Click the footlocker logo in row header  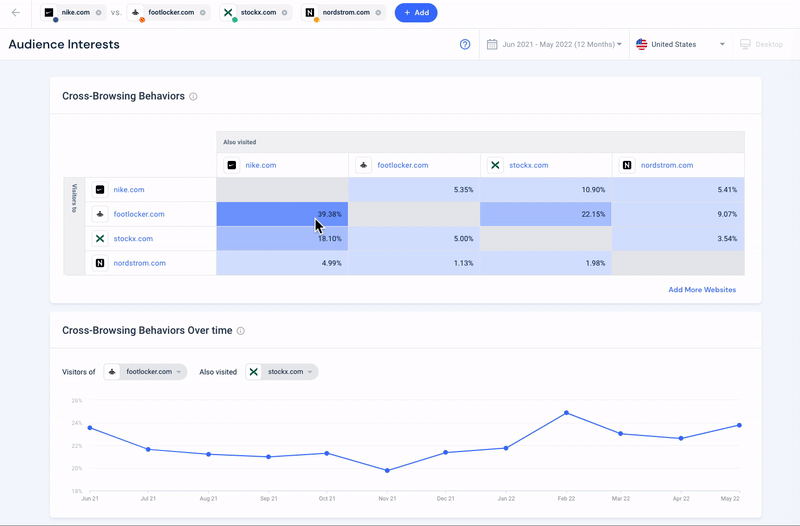pyautogui.click(x=100, y=214)
